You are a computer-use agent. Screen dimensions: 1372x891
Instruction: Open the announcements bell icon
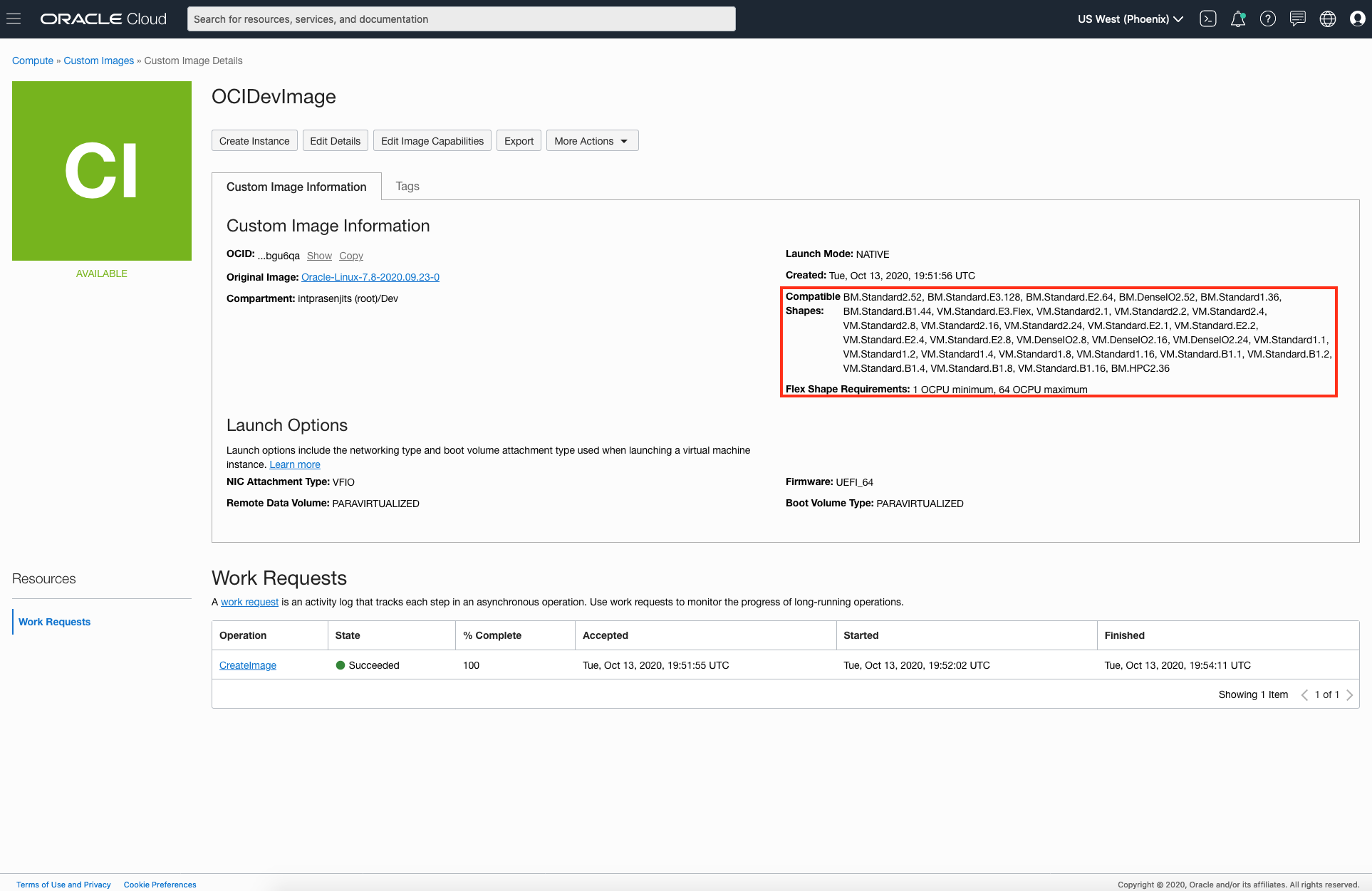pos(1238,19)
